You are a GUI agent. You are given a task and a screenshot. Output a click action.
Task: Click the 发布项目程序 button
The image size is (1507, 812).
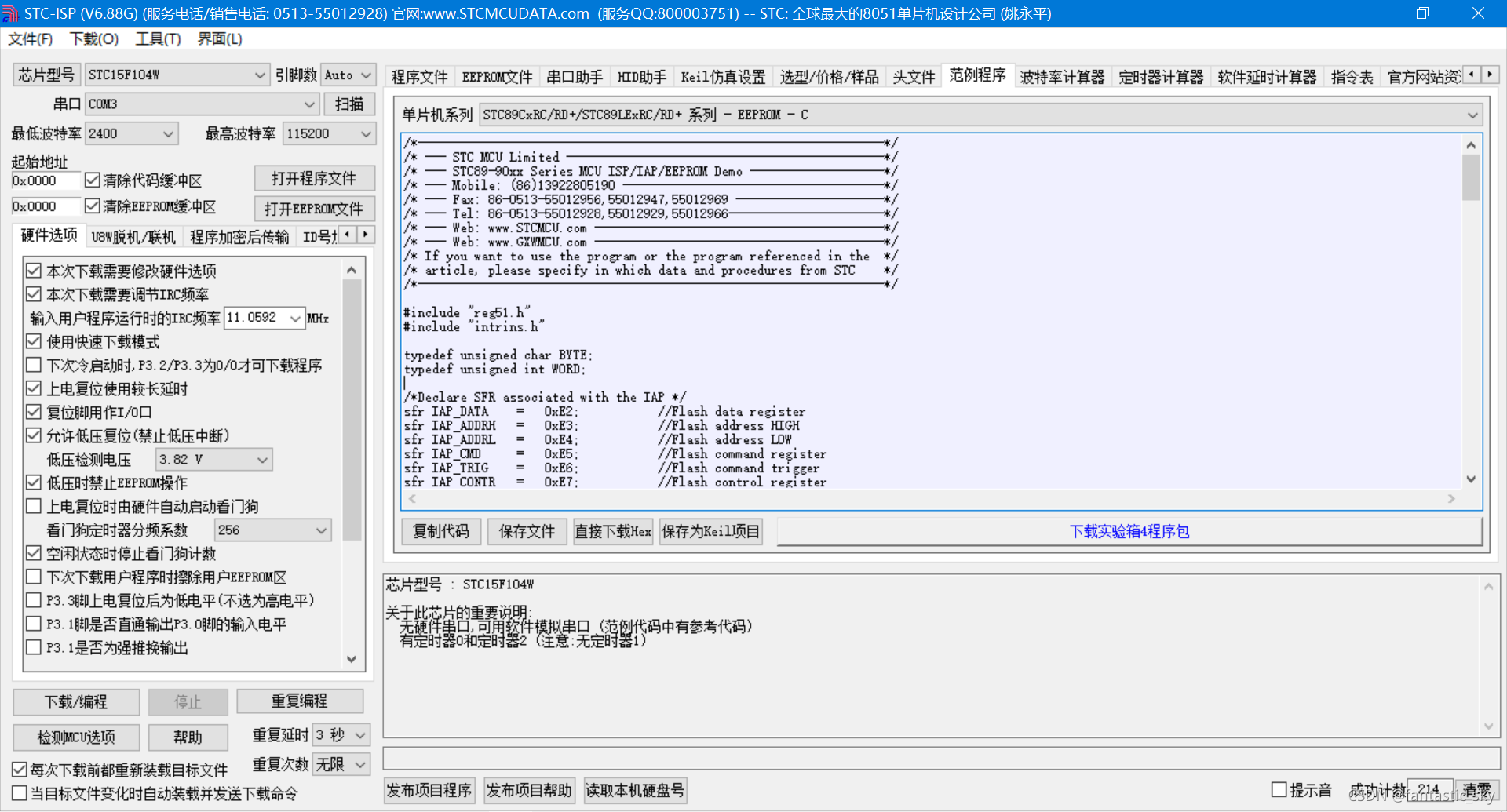429,790
